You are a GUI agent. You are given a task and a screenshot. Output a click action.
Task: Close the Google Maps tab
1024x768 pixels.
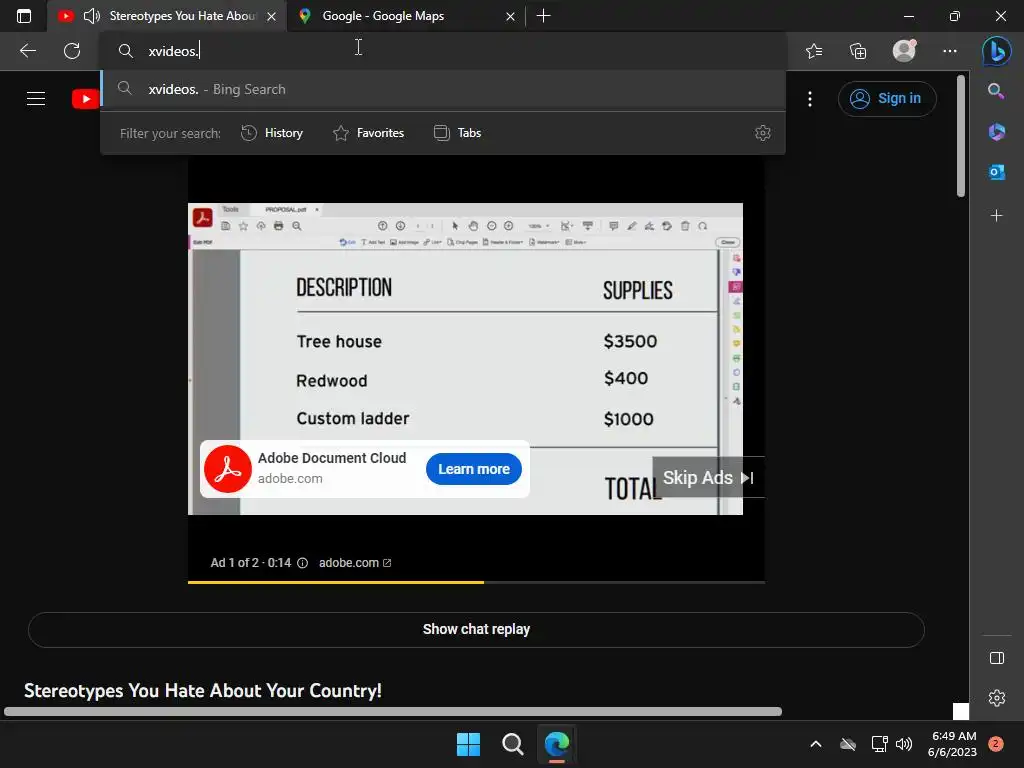pyautogui.click(x=511, y=16)
